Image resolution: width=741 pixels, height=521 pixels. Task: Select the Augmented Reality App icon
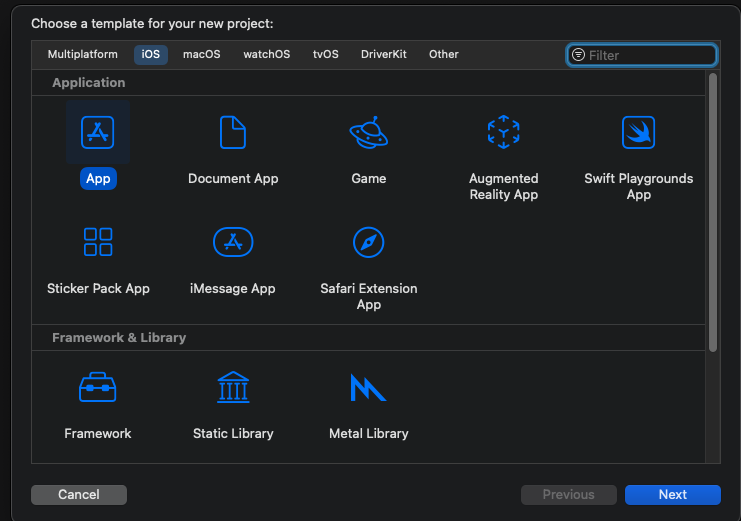(x=504, y=132)
